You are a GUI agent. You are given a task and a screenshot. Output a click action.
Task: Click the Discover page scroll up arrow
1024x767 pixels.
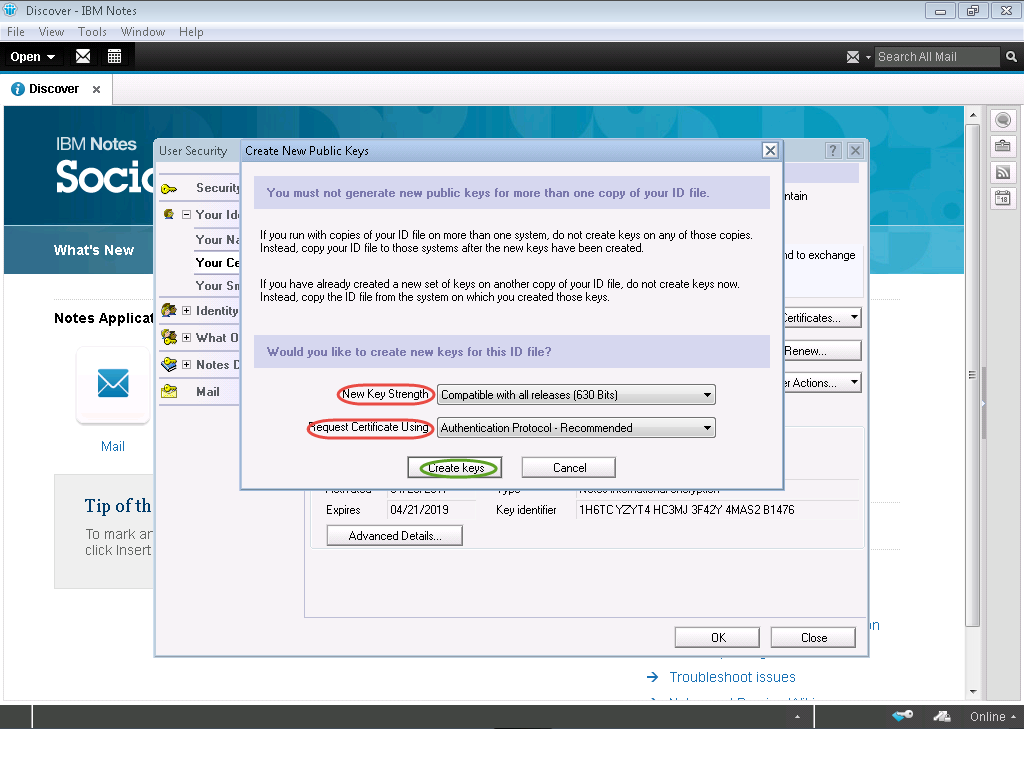pyautogui.click(x=973, y=115)
